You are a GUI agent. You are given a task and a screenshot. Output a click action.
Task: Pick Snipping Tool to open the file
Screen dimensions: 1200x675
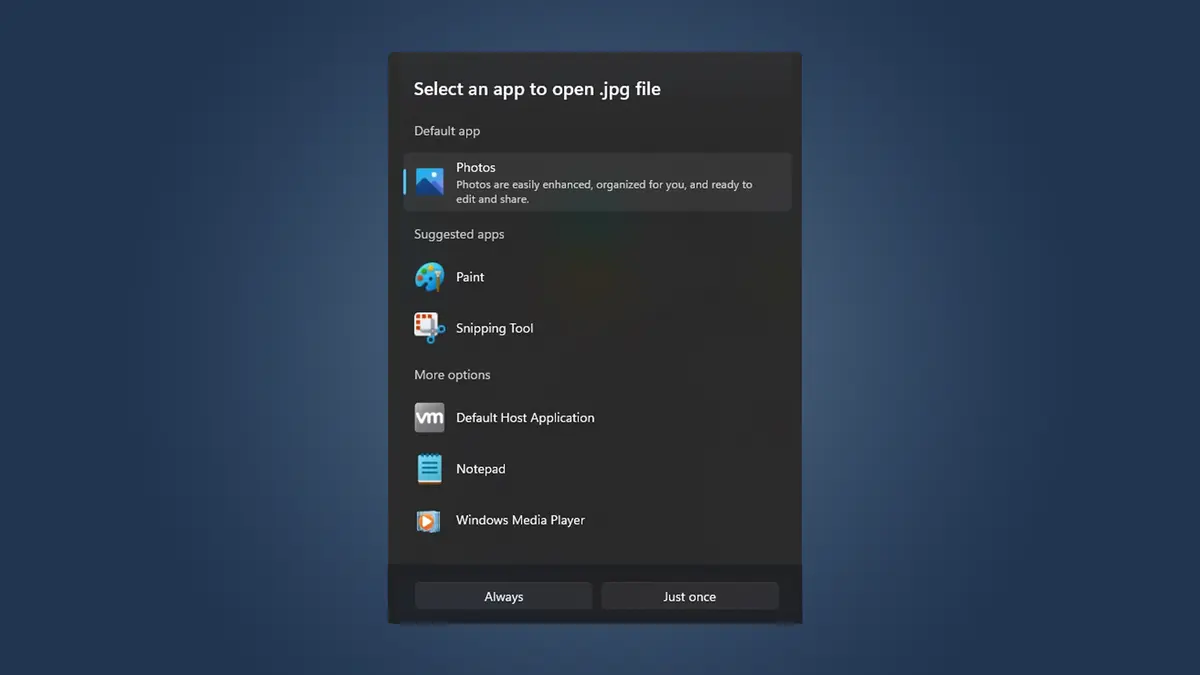tap(495, 328)
